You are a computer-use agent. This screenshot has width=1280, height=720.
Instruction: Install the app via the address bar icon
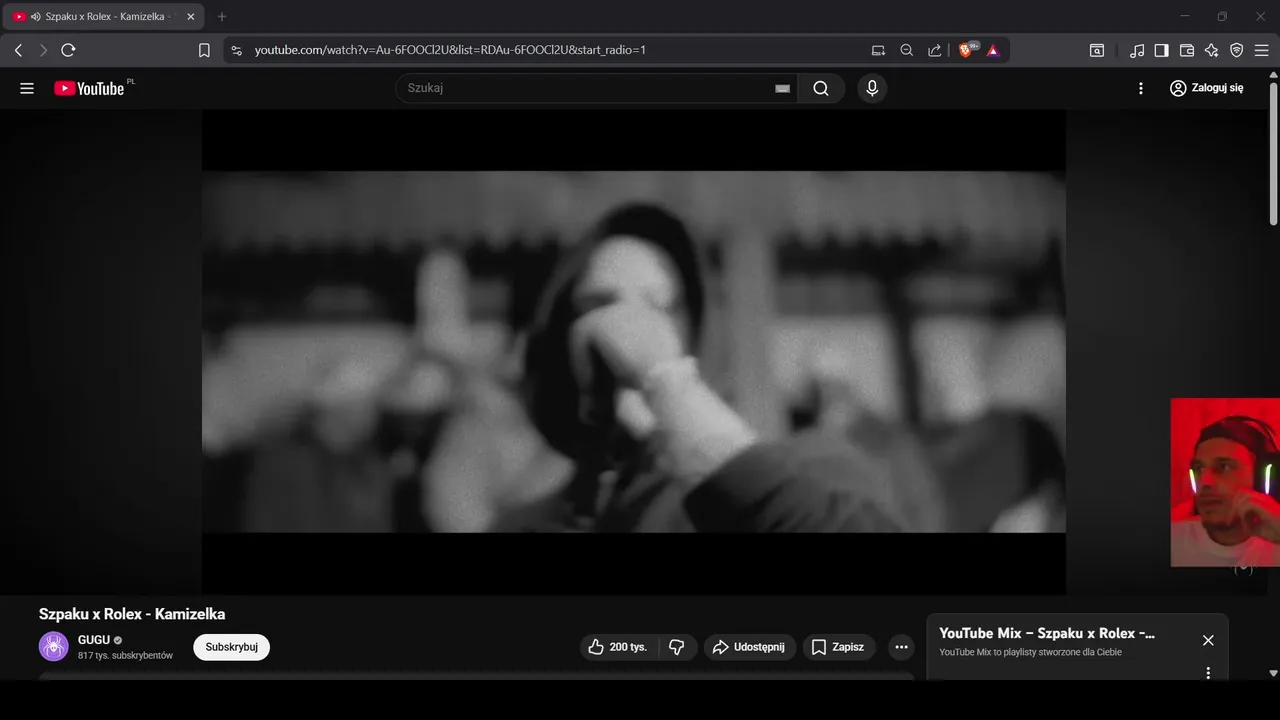pos(878,50)
